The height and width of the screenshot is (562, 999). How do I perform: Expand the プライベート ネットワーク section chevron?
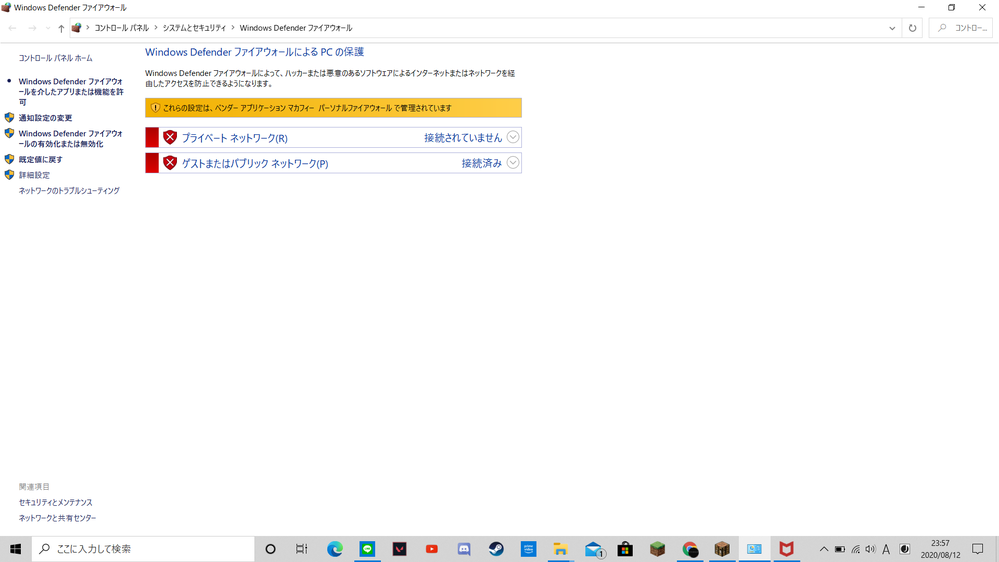(513, 137)
